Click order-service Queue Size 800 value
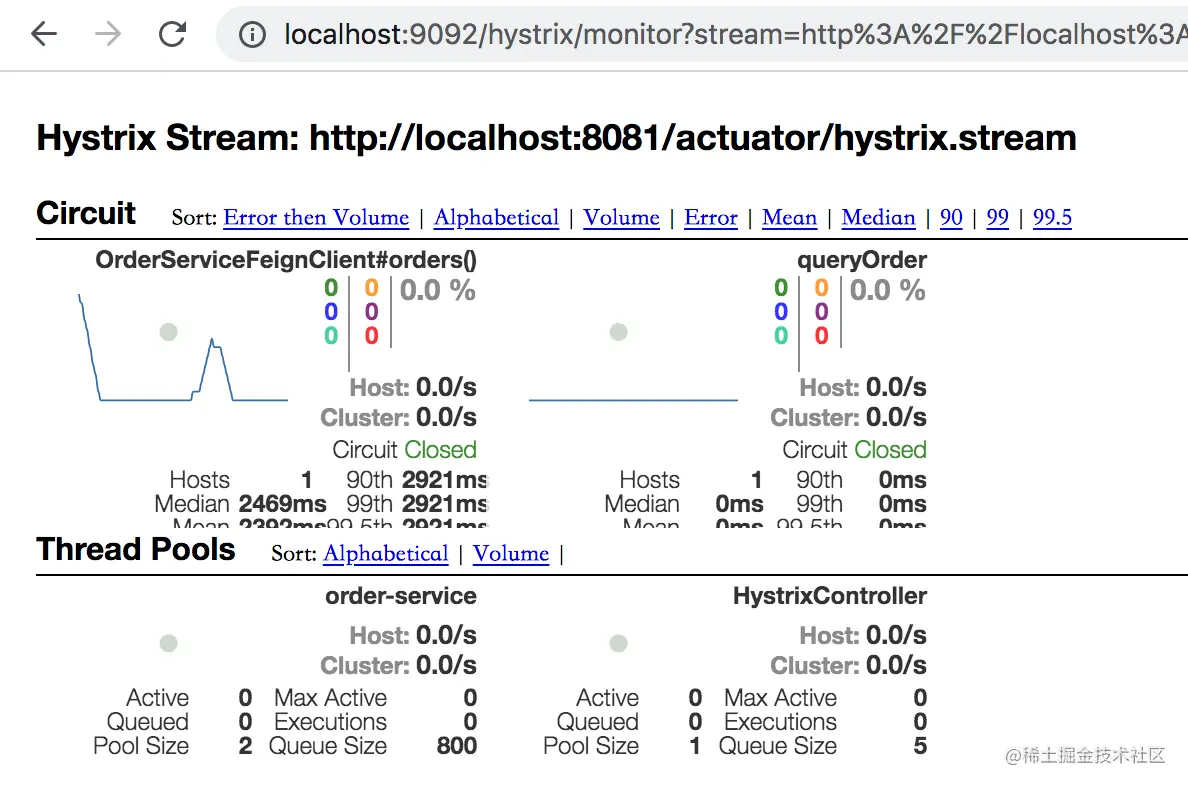The height and width of the screenshot is (788, 1188). (x=457, y=746)
